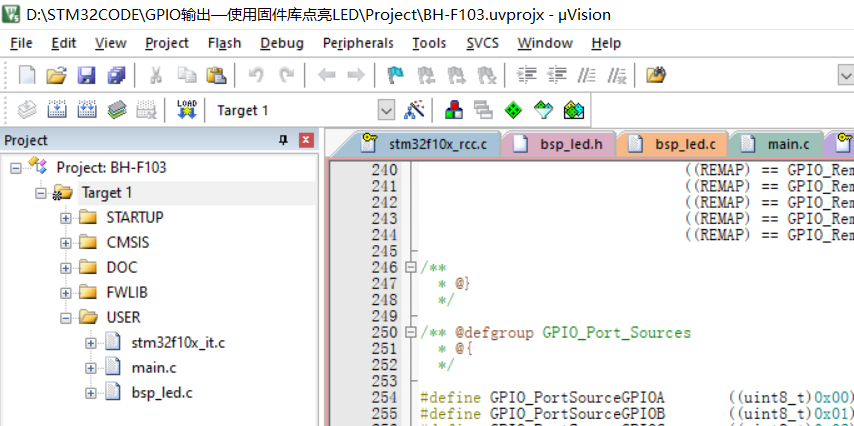The image size is (854, 426).
Task: Click the Indent selected lines icon
Action: tap(527, 75)
